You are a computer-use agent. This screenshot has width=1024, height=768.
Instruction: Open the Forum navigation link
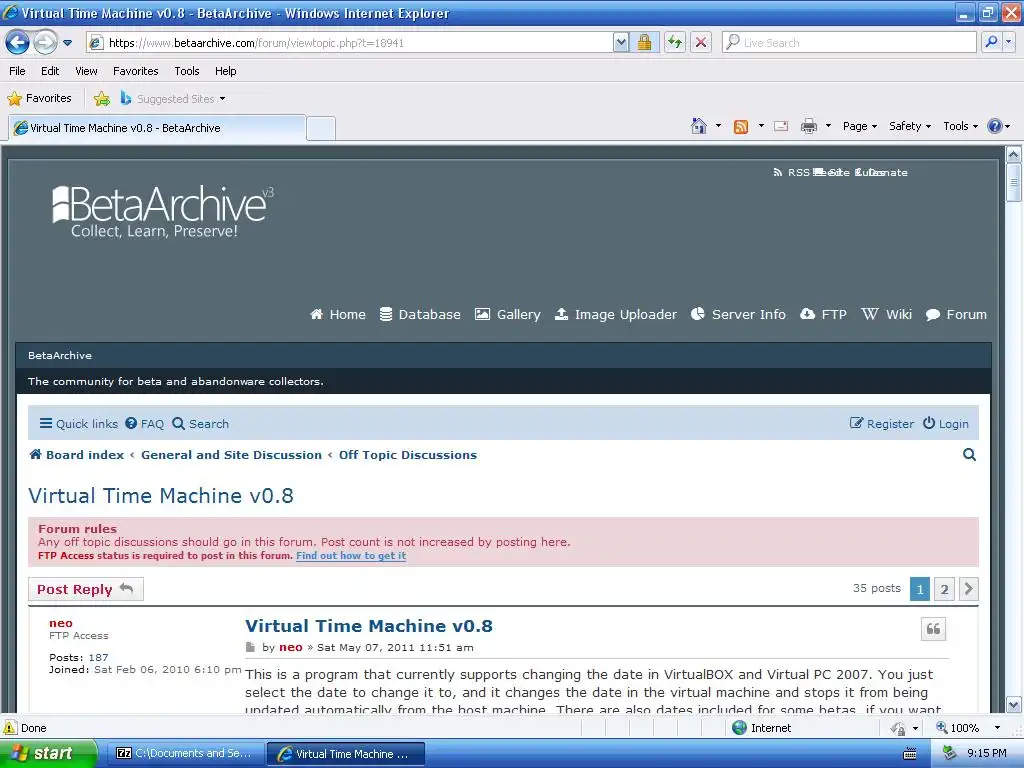click(x=956, y=315)
